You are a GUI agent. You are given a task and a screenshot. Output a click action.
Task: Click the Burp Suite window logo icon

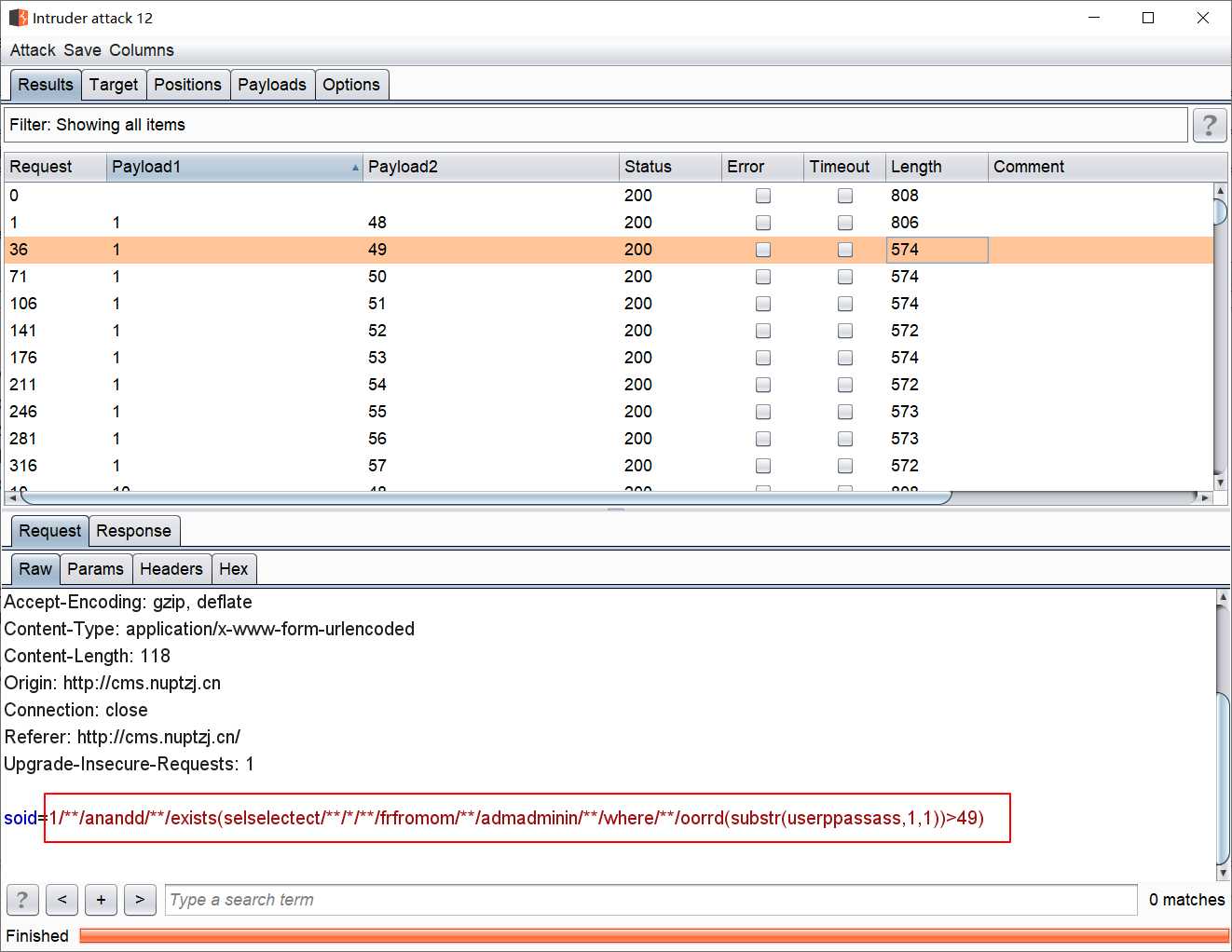coord(18,18)
